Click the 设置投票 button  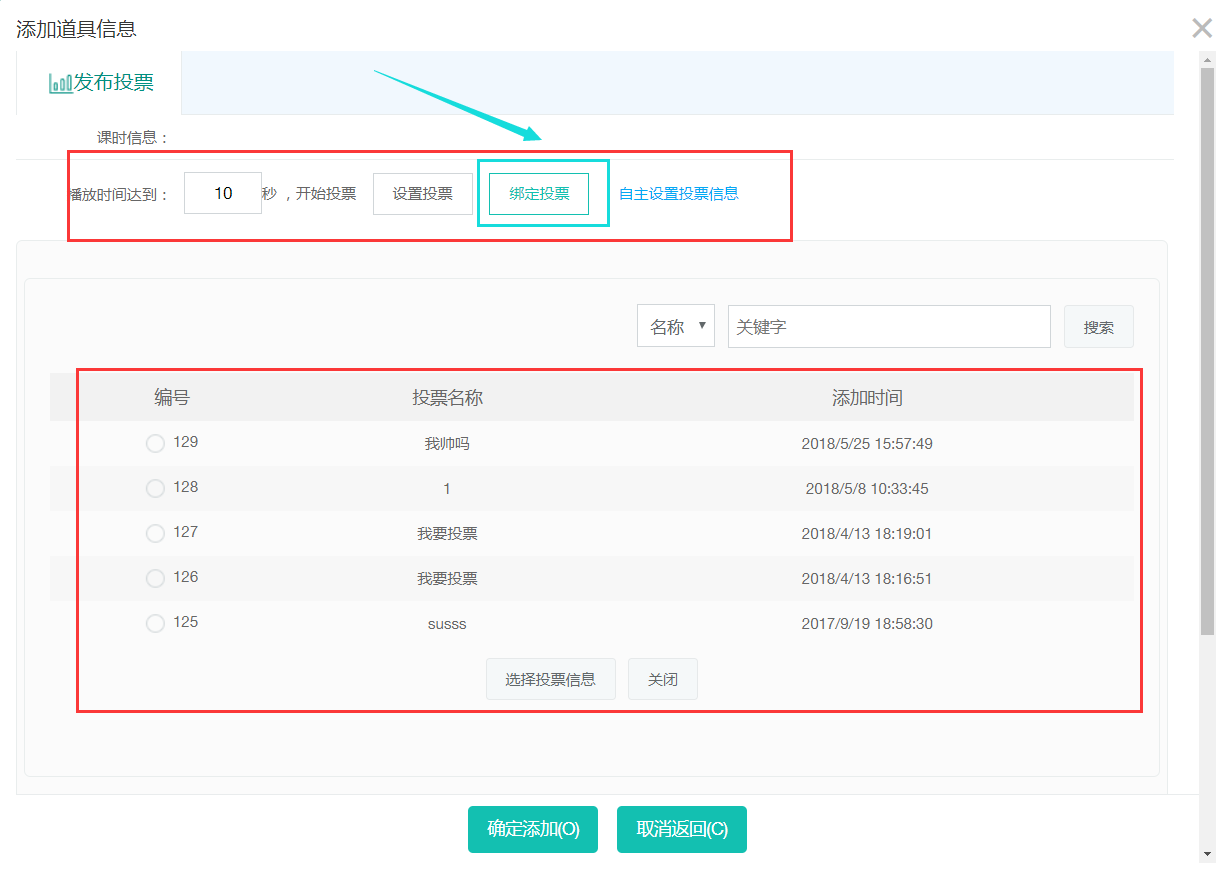click(x=422, y=194)
